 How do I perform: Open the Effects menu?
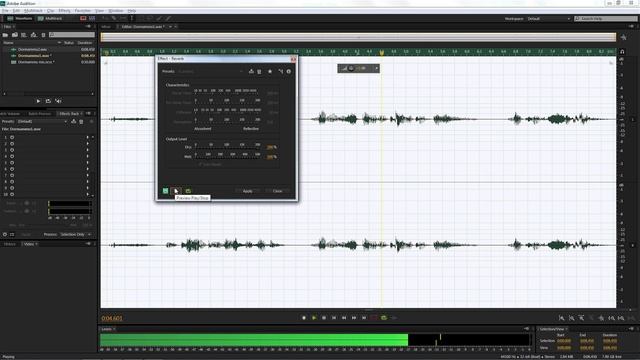tap(64, 11)
